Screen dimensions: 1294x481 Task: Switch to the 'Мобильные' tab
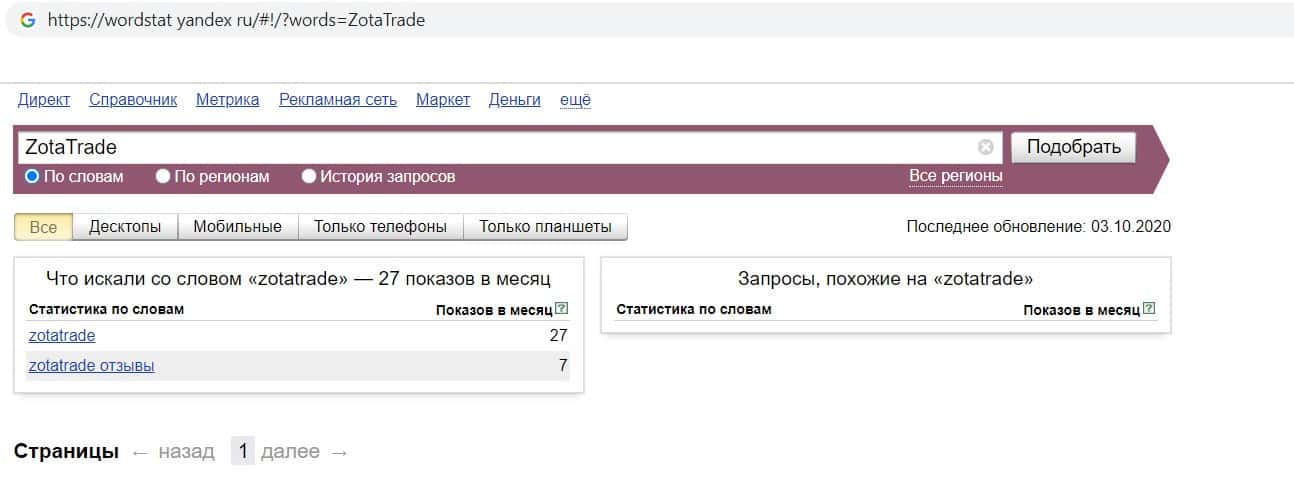[x=237, y=227]
